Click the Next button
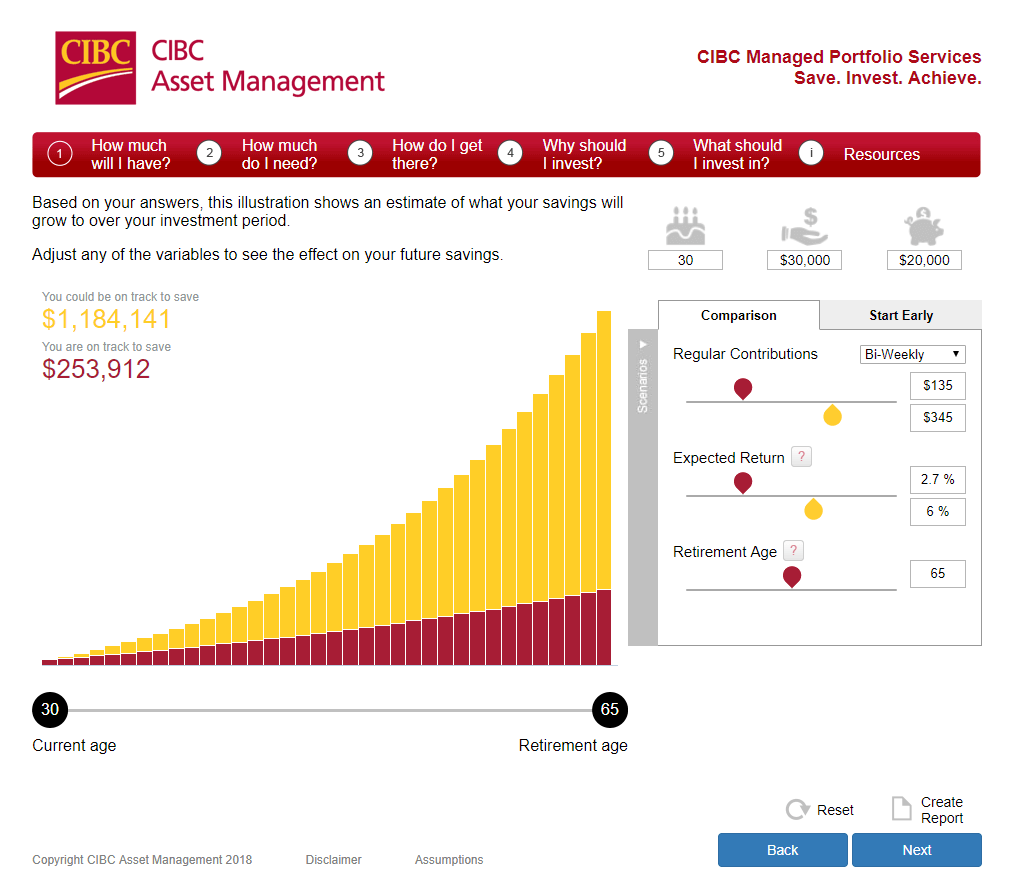1014x875 pixels. pos(917,850)
